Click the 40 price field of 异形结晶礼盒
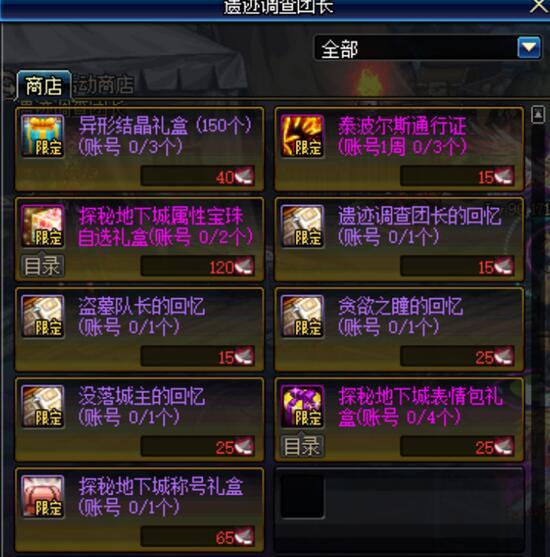The height and width of the screenshot is (557, 550). (x=198, y=176)
